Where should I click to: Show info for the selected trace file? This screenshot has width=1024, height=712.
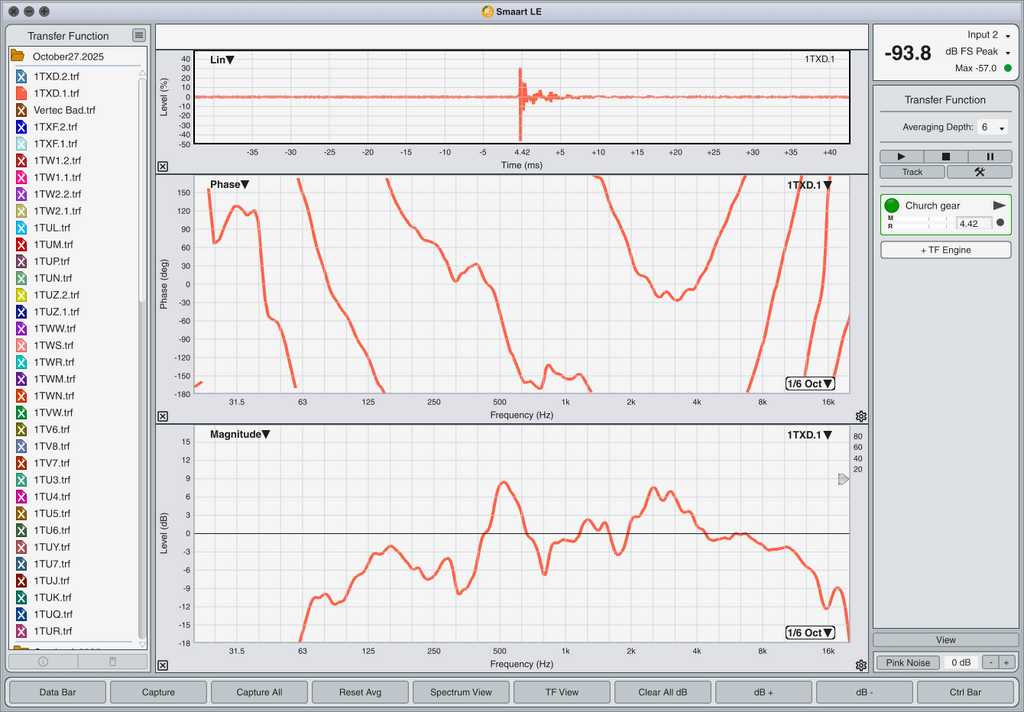coord(43,661)
